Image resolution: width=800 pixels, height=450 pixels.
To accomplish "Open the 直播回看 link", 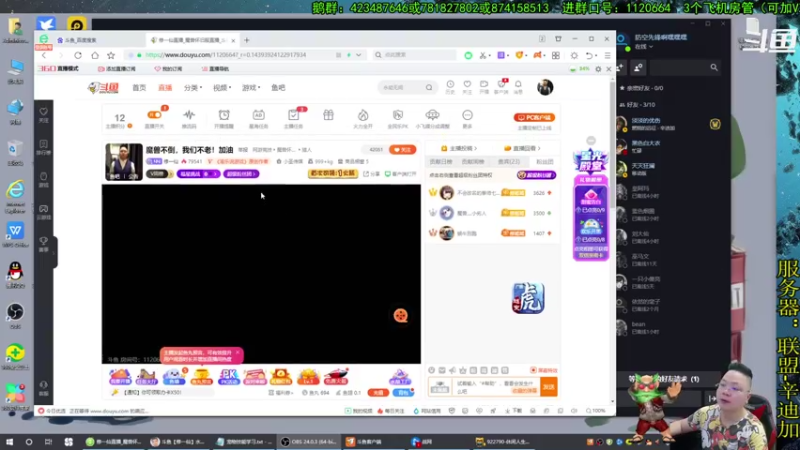I will pos(522,148).
